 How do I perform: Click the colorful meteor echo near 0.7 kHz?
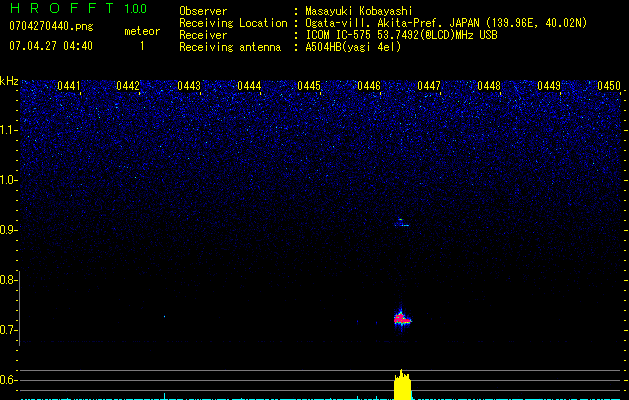(x=402, y=319)
